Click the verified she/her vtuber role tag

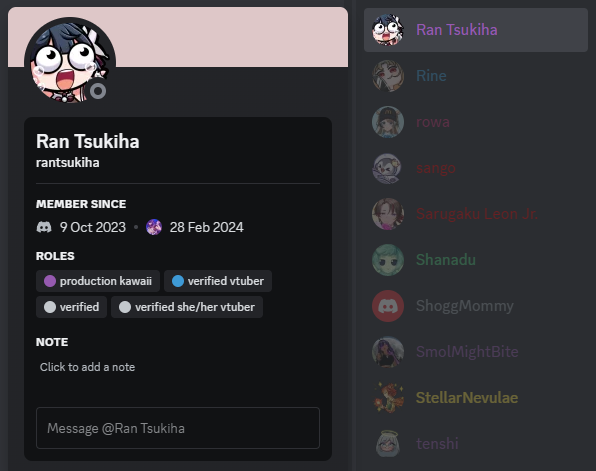[x=187, y=307]
